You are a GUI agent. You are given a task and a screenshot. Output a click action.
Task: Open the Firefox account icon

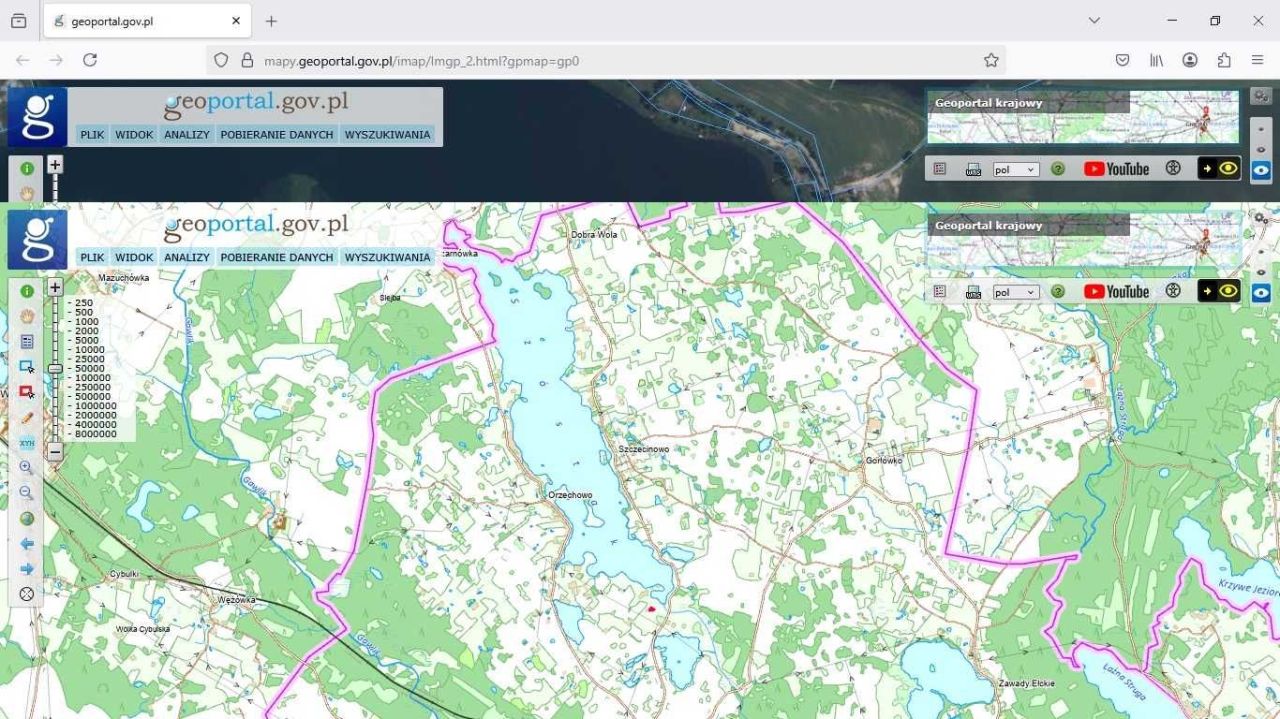coord(1190,60)
